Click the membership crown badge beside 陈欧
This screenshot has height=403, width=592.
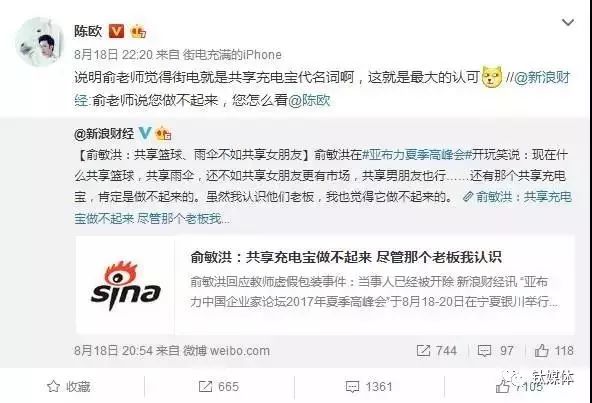click(138, 32)
